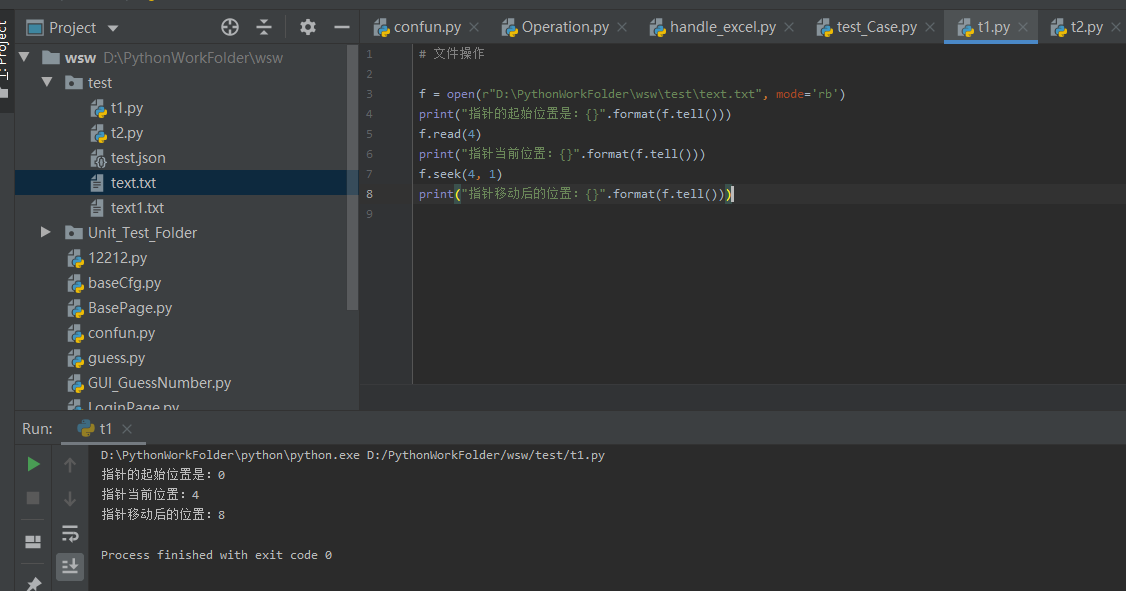
Task: Collapse all with the project toolbar icon
Action: pos(264,27)
